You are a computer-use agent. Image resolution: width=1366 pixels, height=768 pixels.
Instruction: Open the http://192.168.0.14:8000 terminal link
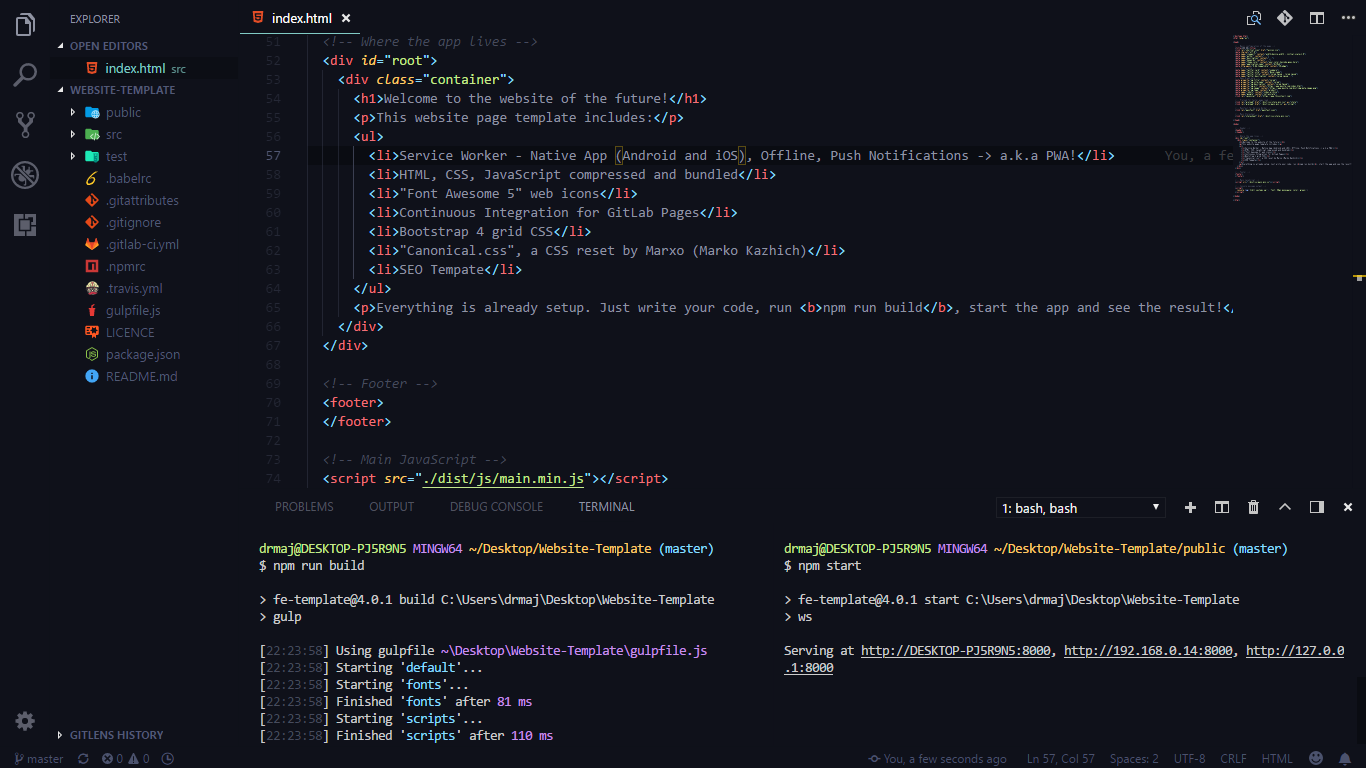click(x=1148, y=651)
